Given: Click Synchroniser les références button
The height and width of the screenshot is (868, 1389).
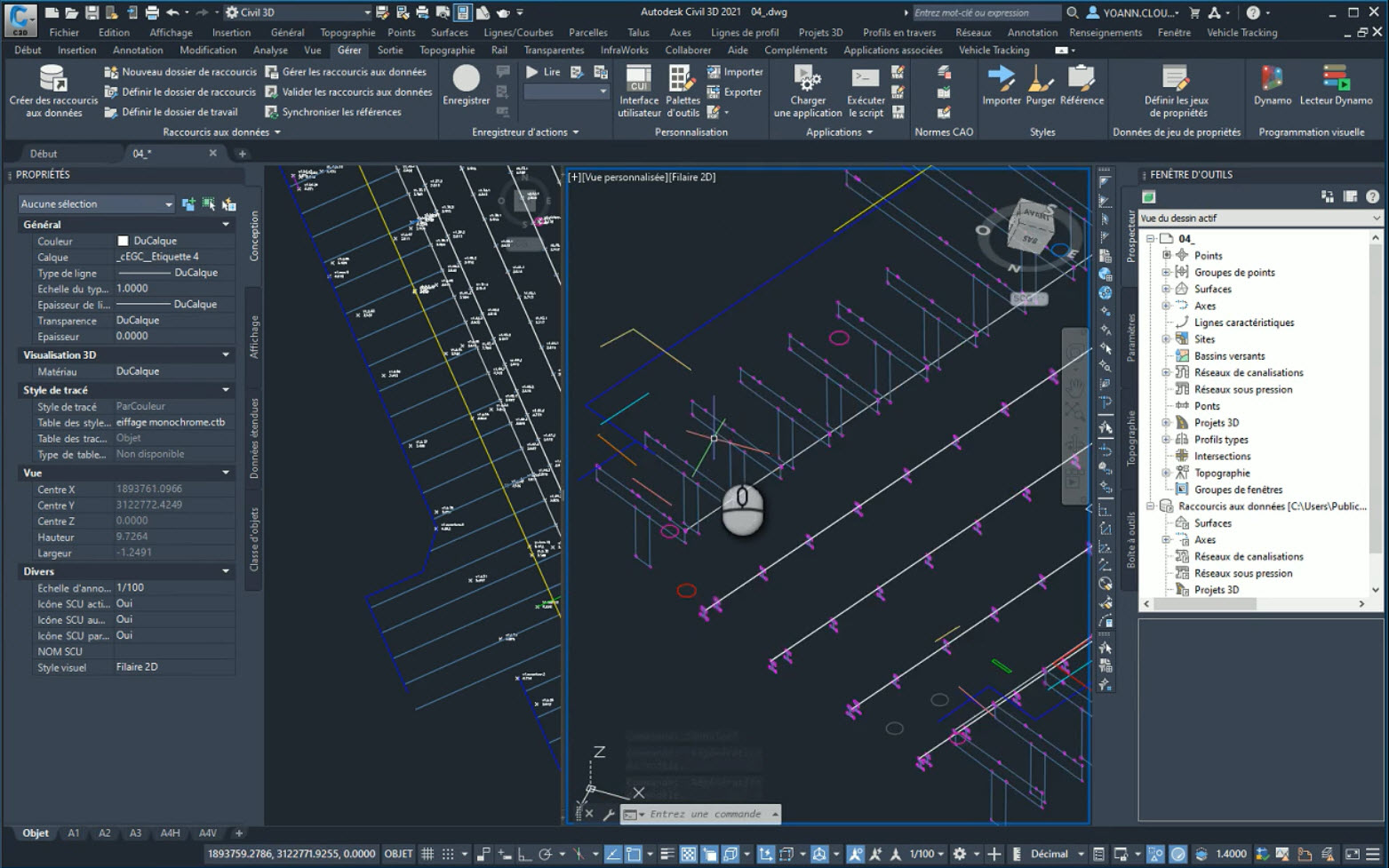Looking at the screenshot, I should coord(341,112).
